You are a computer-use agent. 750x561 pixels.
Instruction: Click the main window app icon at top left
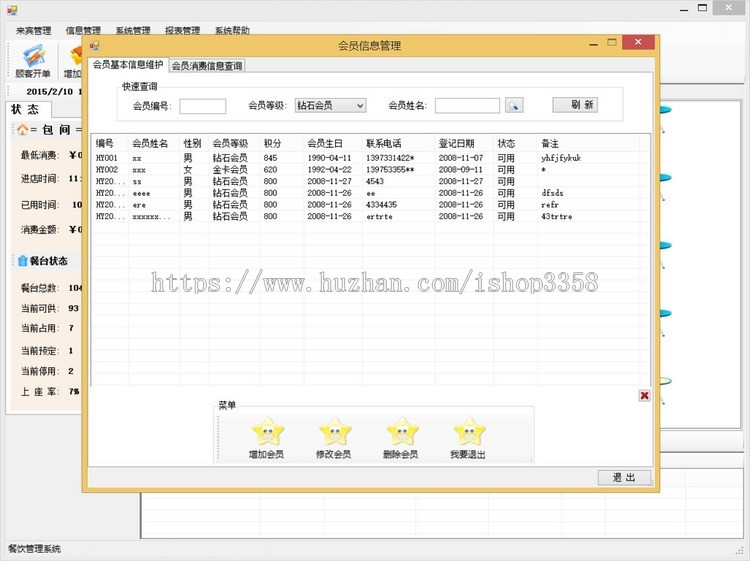click(12, 9)
